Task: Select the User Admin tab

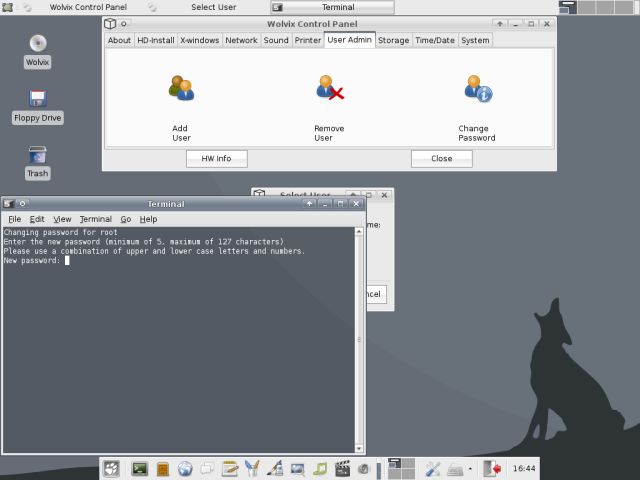Action: pyautogui.click(x=349, y=40)
